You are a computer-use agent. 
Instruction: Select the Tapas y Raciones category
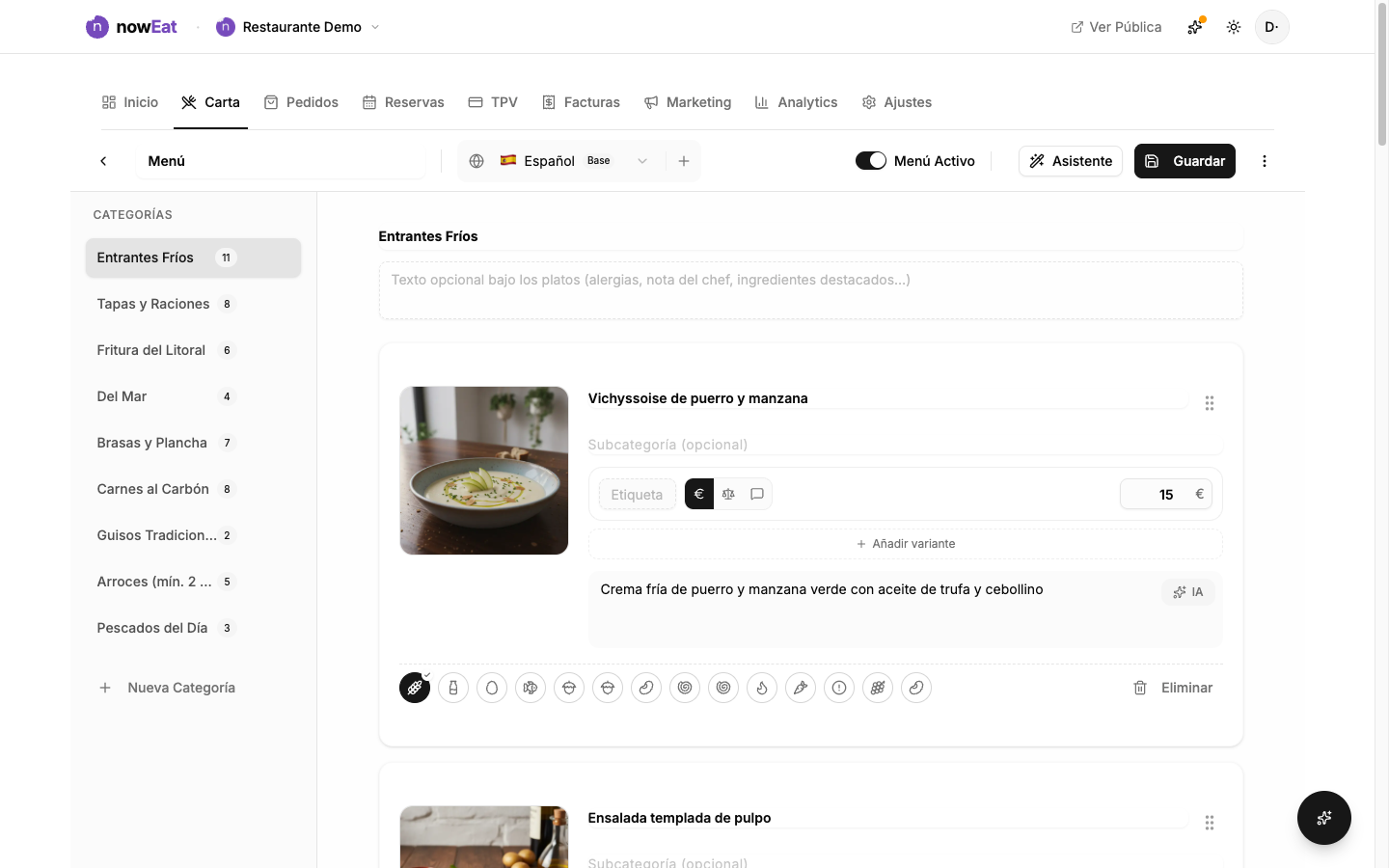click(x=193, y=304)
